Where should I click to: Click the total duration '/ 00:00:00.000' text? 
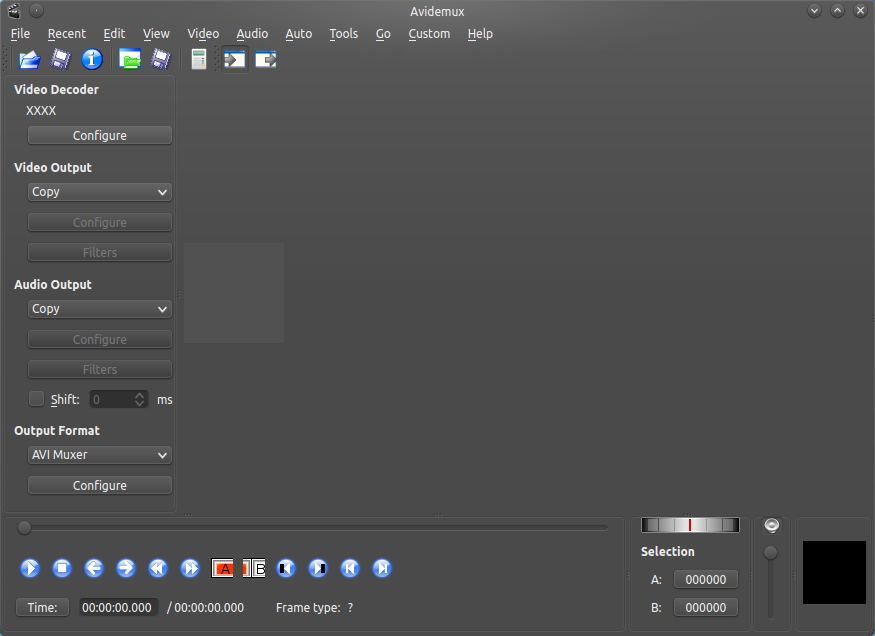(x=205, y=608)
